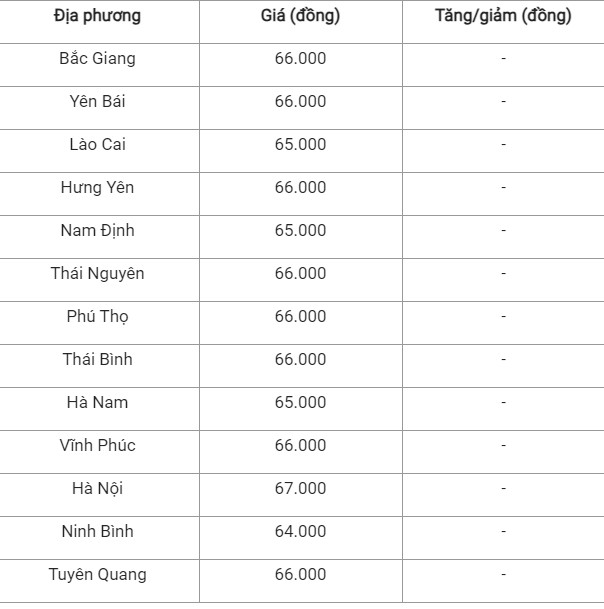The height and width of the screenshot is (609, 604).
Task: Click the "Tăng/giảm (đồng)" column header
Action: click(503, 16)
